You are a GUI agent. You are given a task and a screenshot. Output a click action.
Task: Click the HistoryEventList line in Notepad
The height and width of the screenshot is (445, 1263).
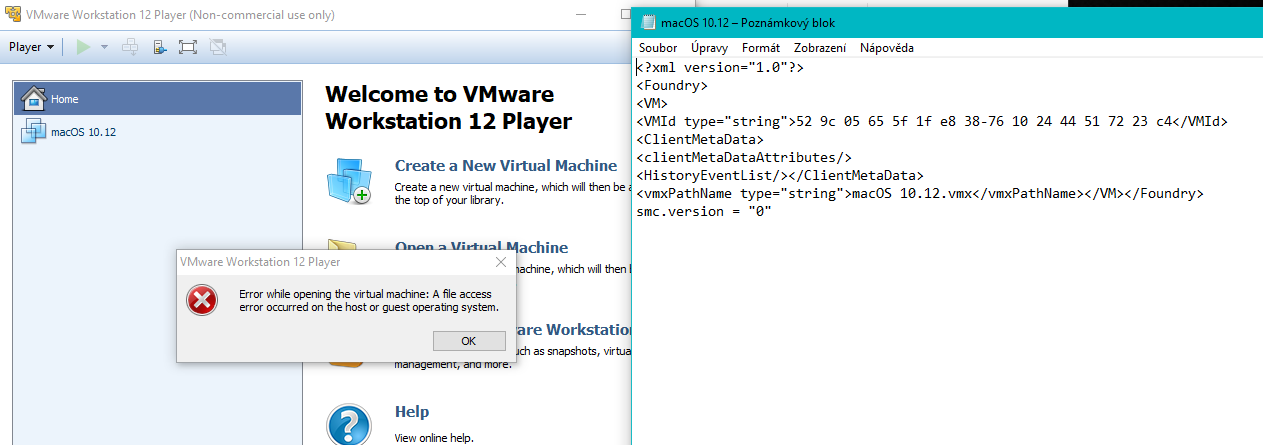(780, 176)
